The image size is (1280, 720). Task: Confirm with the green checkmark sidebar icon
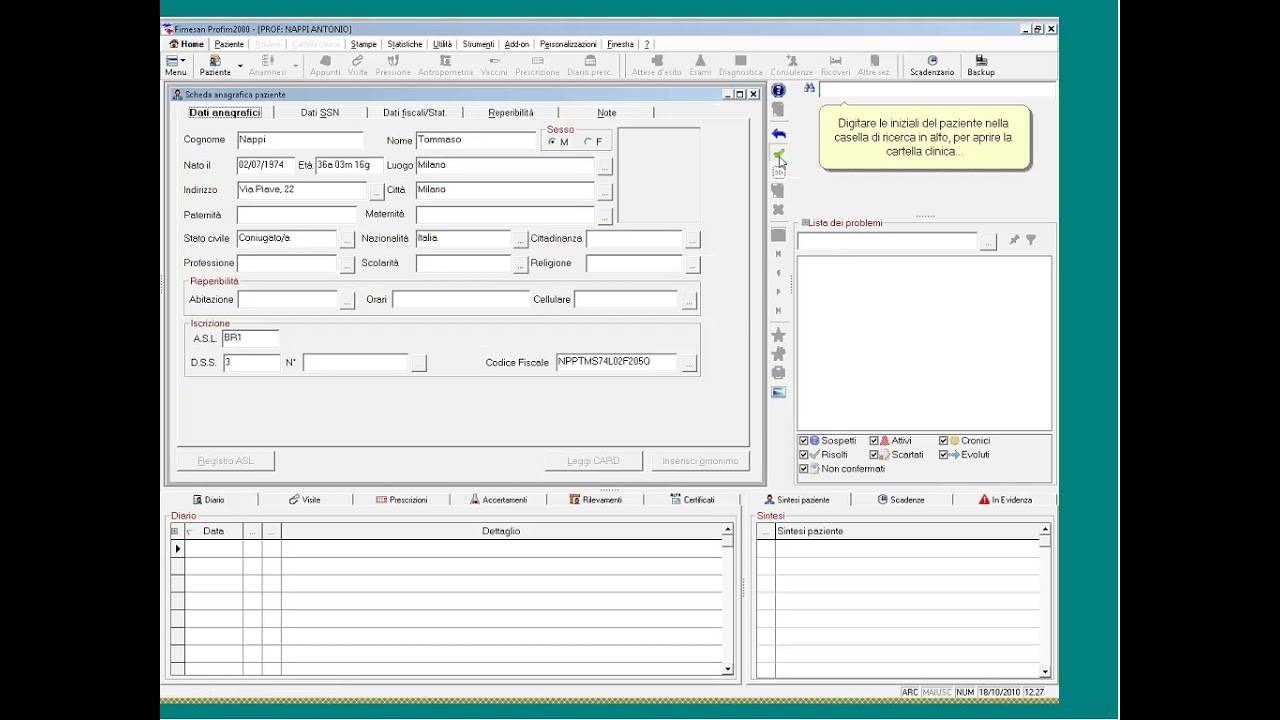click(778, 154)
